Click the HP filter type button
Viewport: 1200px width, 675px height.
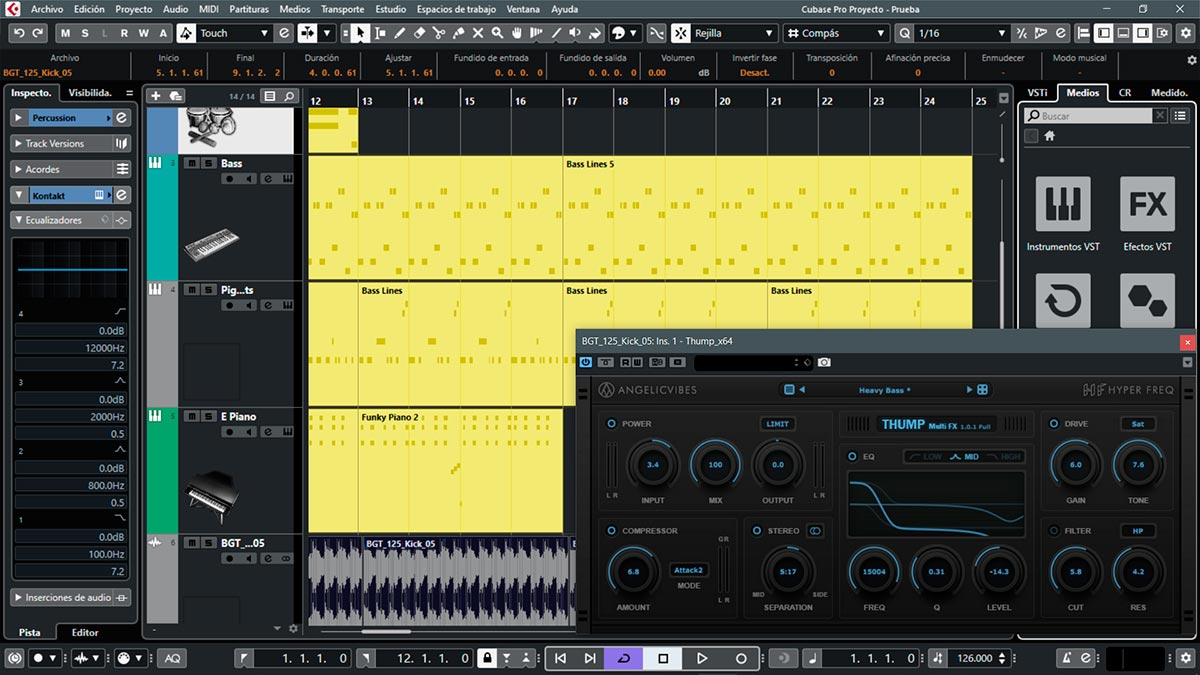click(x=1137, y=531)
